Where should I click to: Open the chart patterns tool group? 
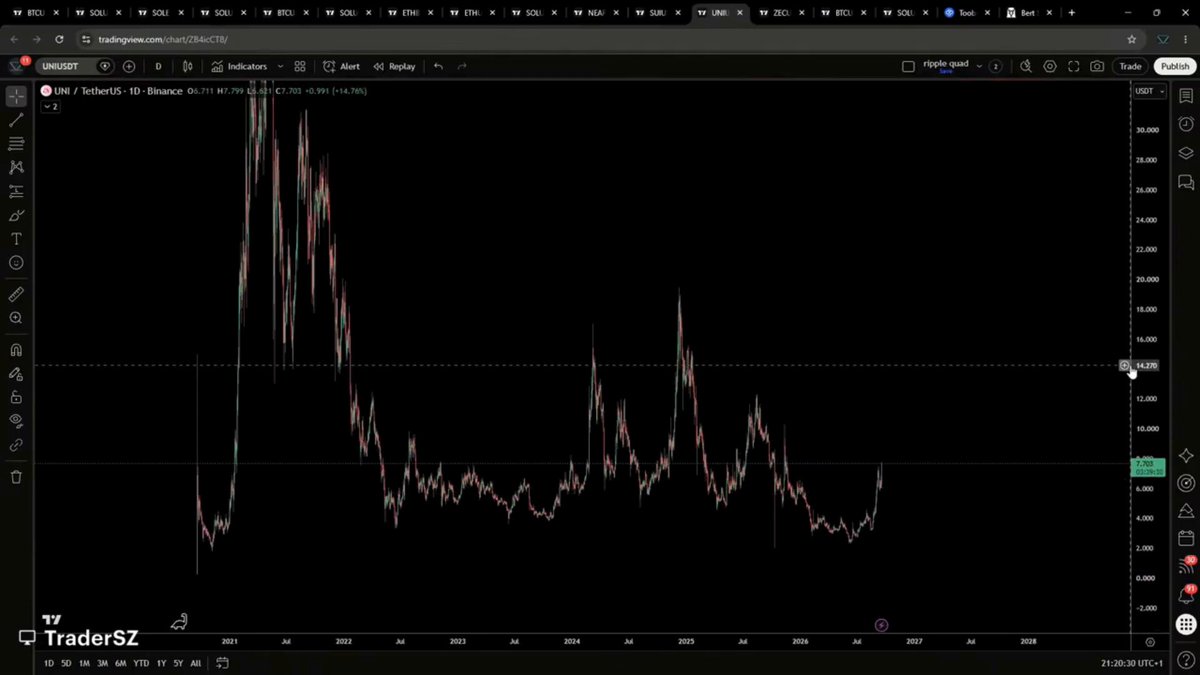click(x=16, y=168)
